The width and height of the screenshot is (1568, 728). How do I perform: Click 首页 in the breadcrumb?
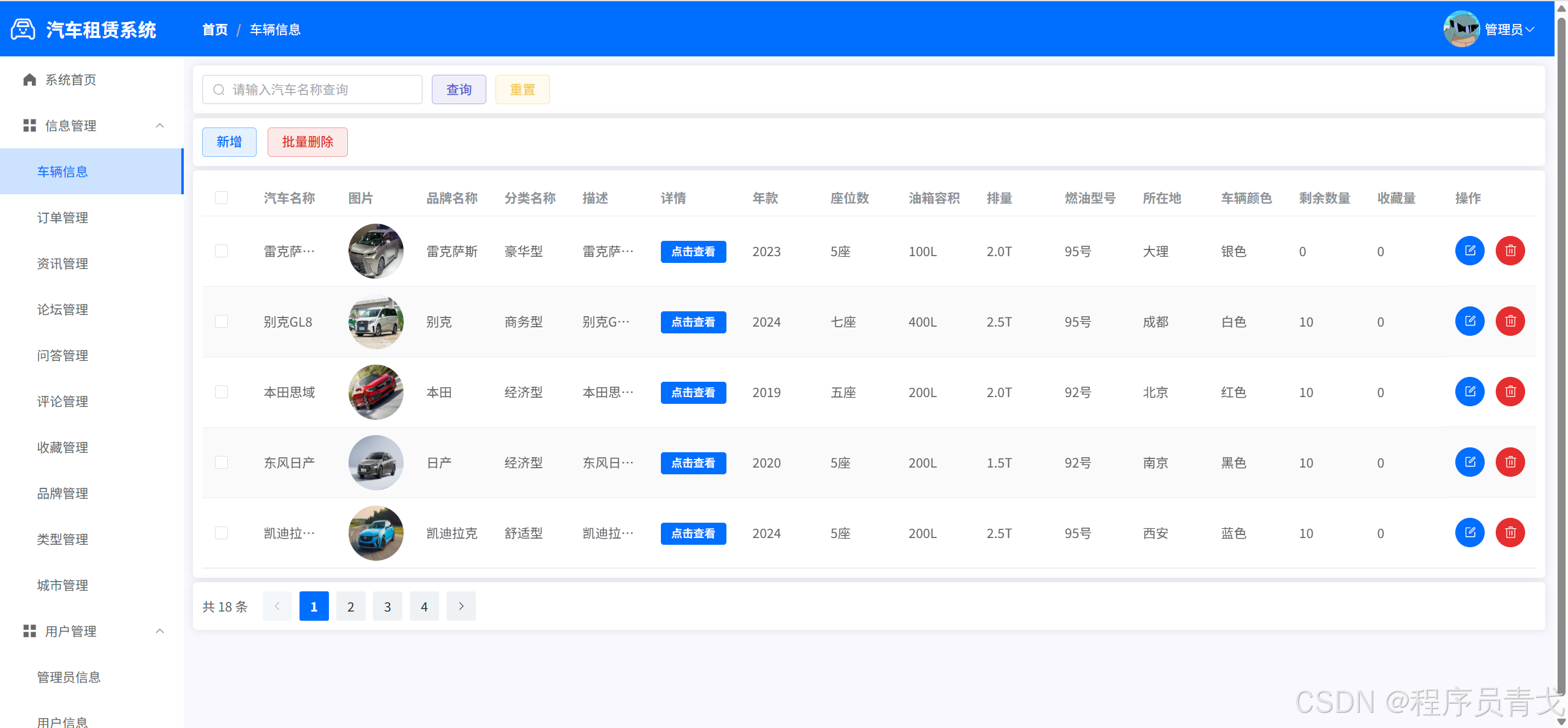pyautogui.click(x=214, y=29)
